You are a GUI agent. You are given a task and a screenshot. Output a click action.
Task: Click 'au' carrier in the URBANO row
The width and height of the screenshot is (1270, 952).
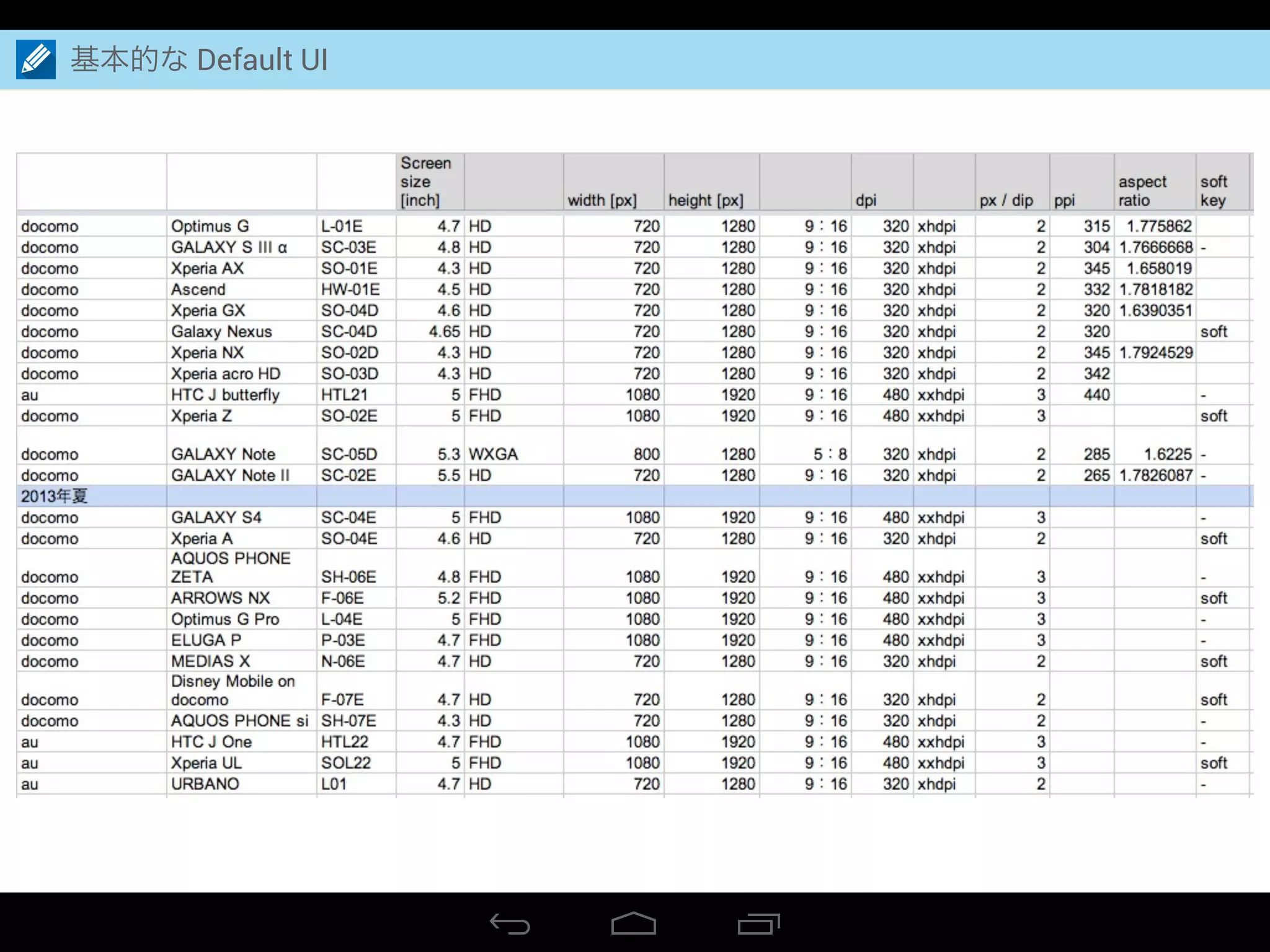[x=29, y=784]
